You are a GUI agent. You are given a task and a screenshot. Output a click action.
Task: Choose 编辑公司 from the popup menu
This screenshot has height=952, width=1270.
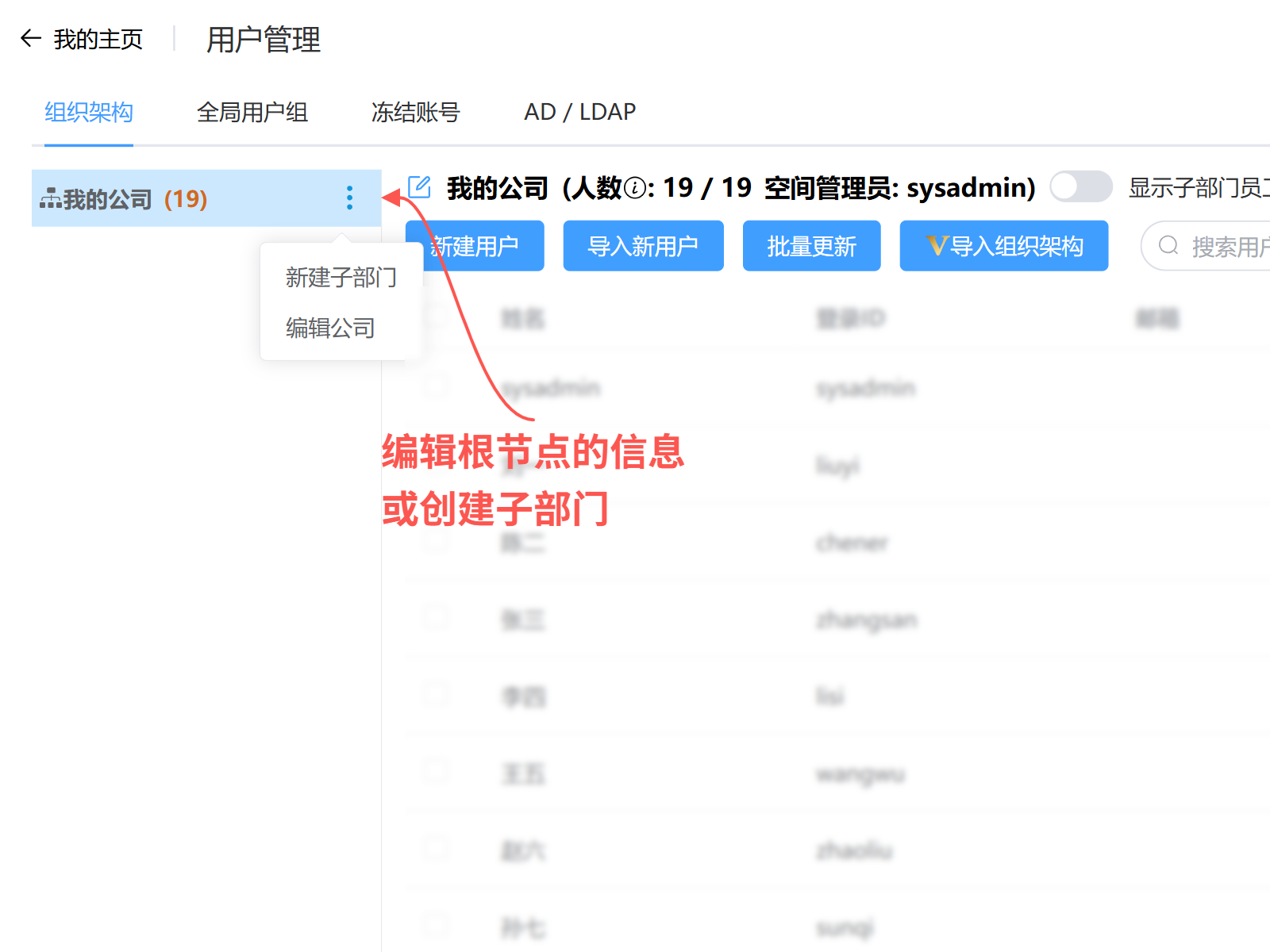pos(331,328)
